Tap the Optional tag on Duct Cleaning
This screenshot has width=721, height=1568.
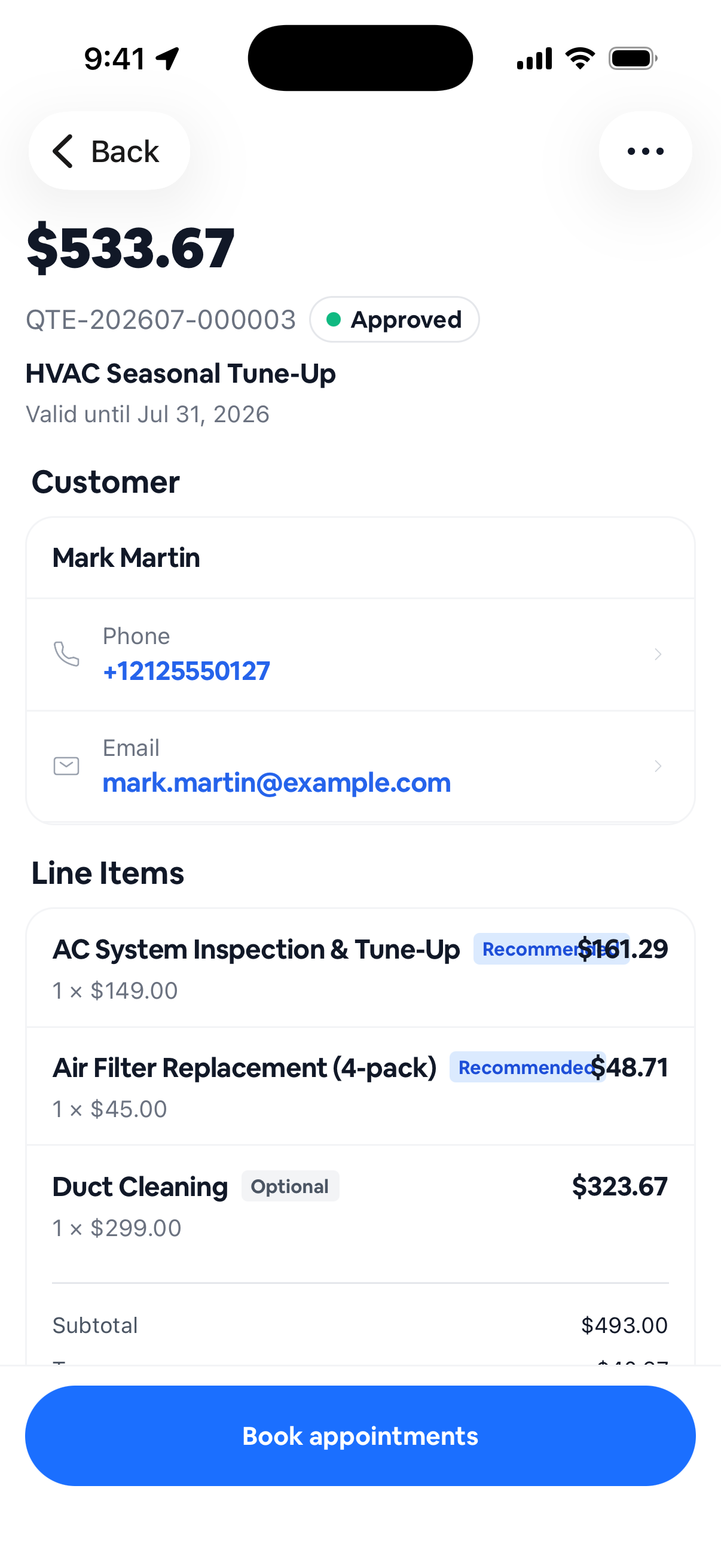coord(290,1186)
